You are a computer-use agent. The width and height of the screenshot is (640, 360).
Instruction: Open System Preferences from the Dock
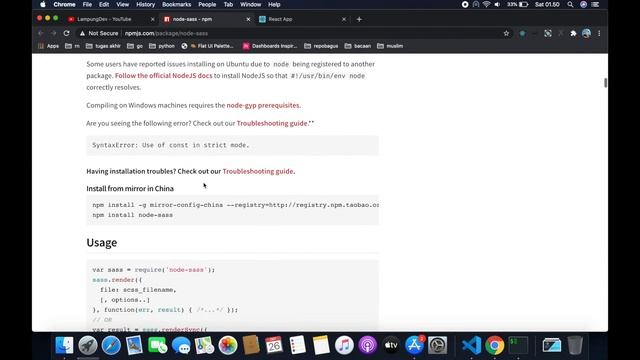click(x=438, y=345)
